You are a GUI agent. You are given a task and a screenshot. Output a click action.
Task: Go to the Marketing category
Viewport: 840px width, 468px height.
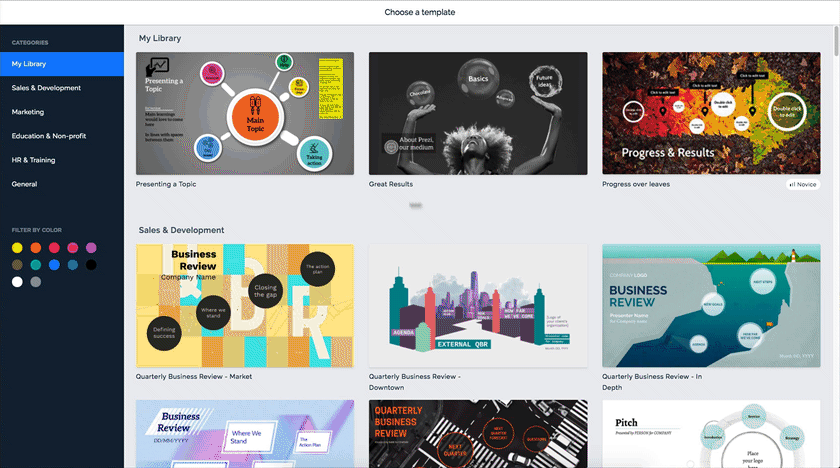pyautogui.click(x=28, y=112)
